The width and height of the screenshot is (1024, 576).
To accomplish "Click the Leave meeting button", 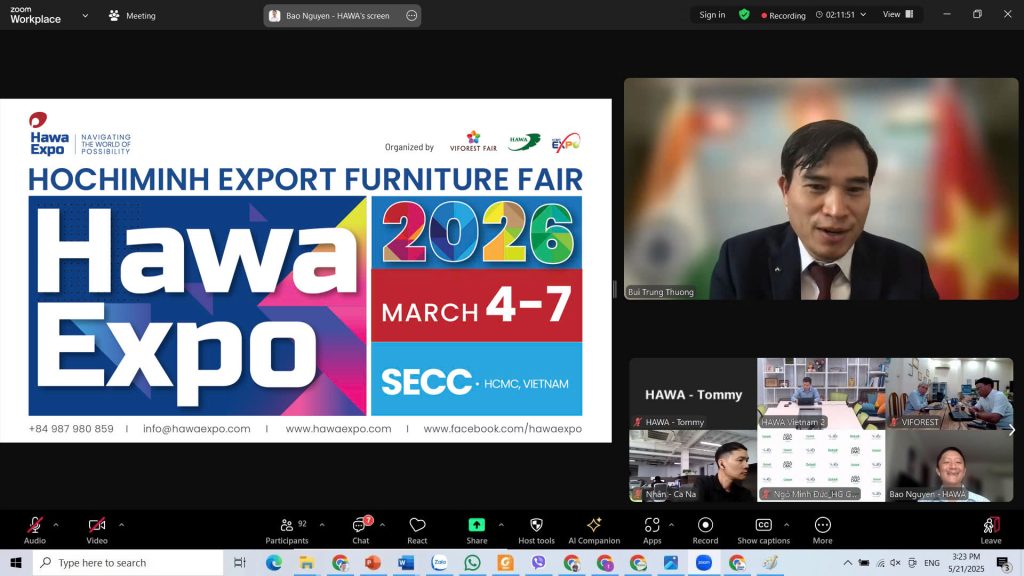I will 991,530.
